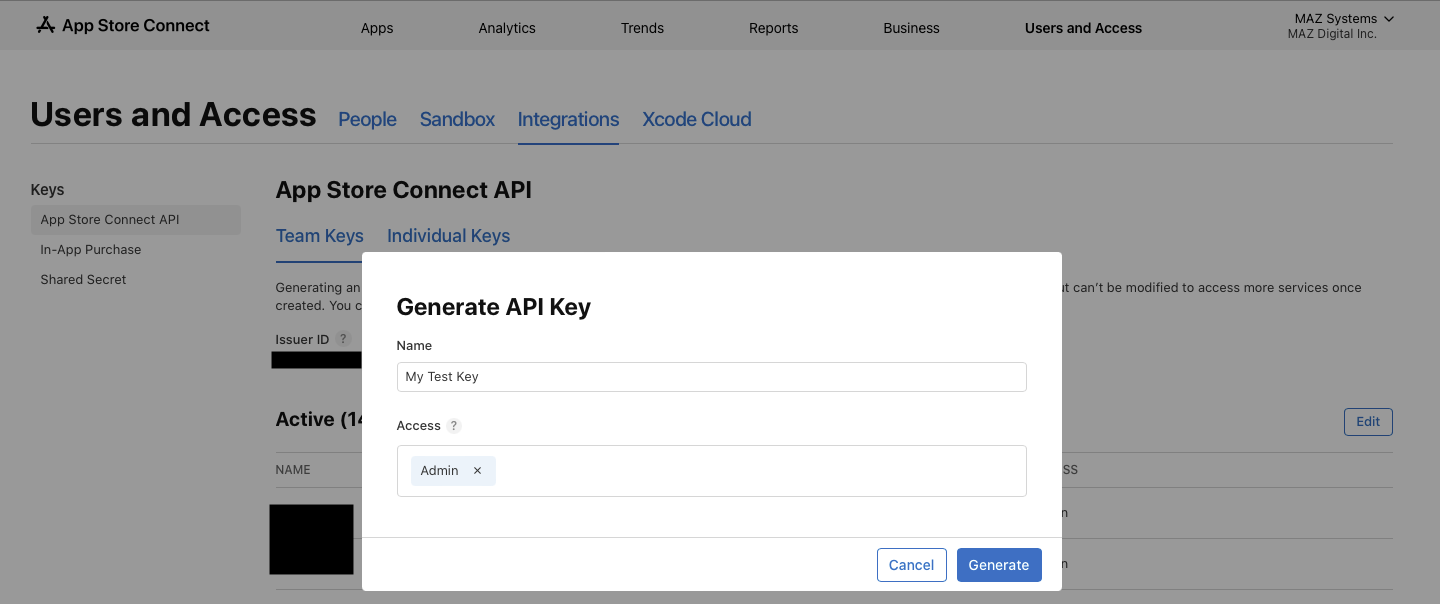Cancel the Generate API Key dialog
The height and width of the screenshot is (604, 1440).
[x=912, y=565]
